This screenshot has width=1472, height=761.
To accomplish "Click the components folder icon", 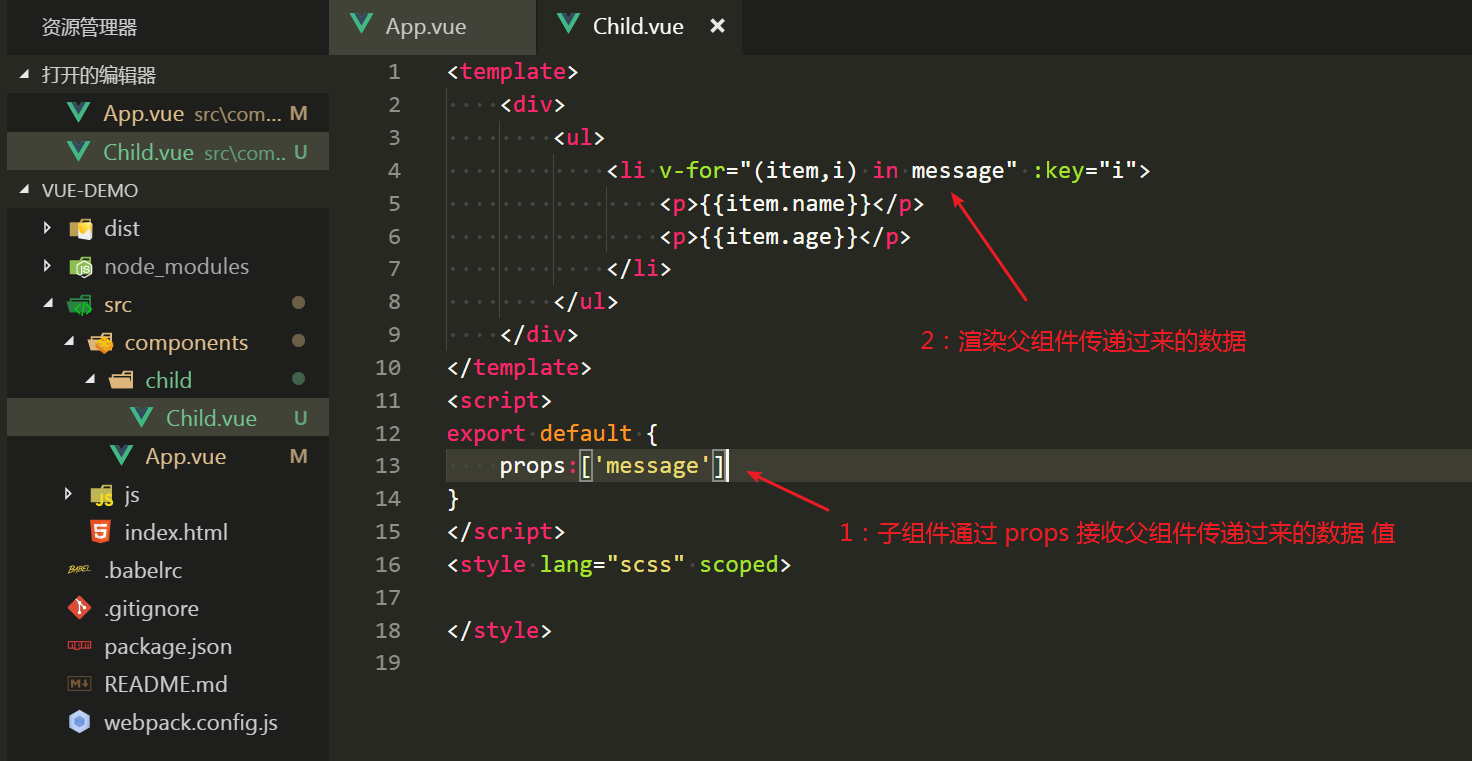I will [100, 343].
